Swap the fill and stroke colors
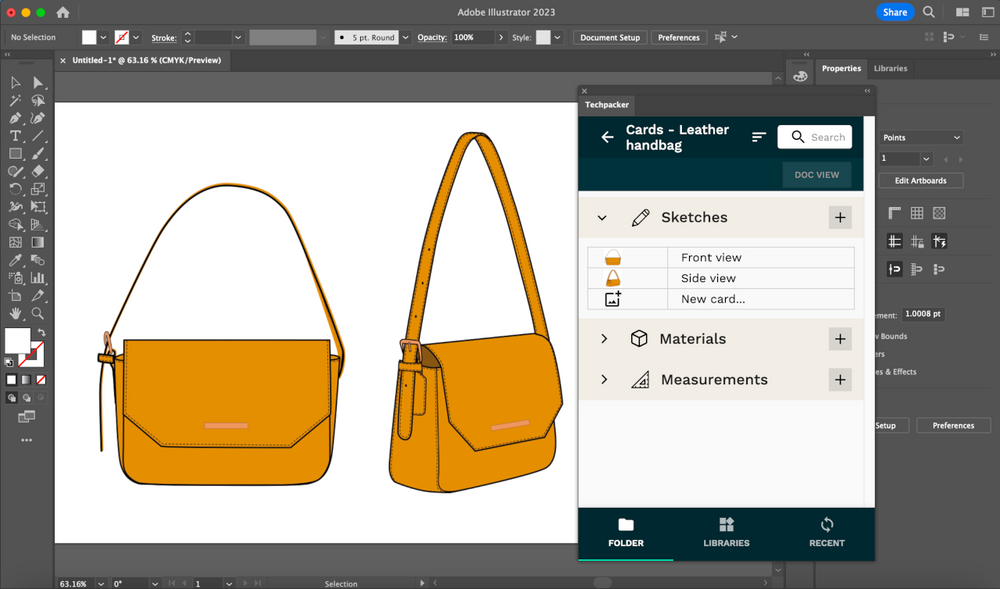Image resolution: width=1000 pixels, height=589 pixels. (41, 332)
